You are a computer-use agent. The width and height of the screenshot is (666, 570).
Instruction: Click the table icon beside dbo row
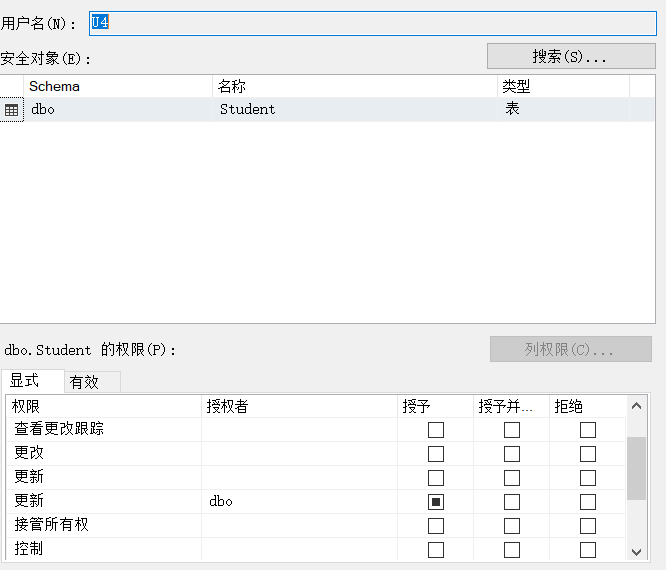pyautogui.click(x=11, y=110)
